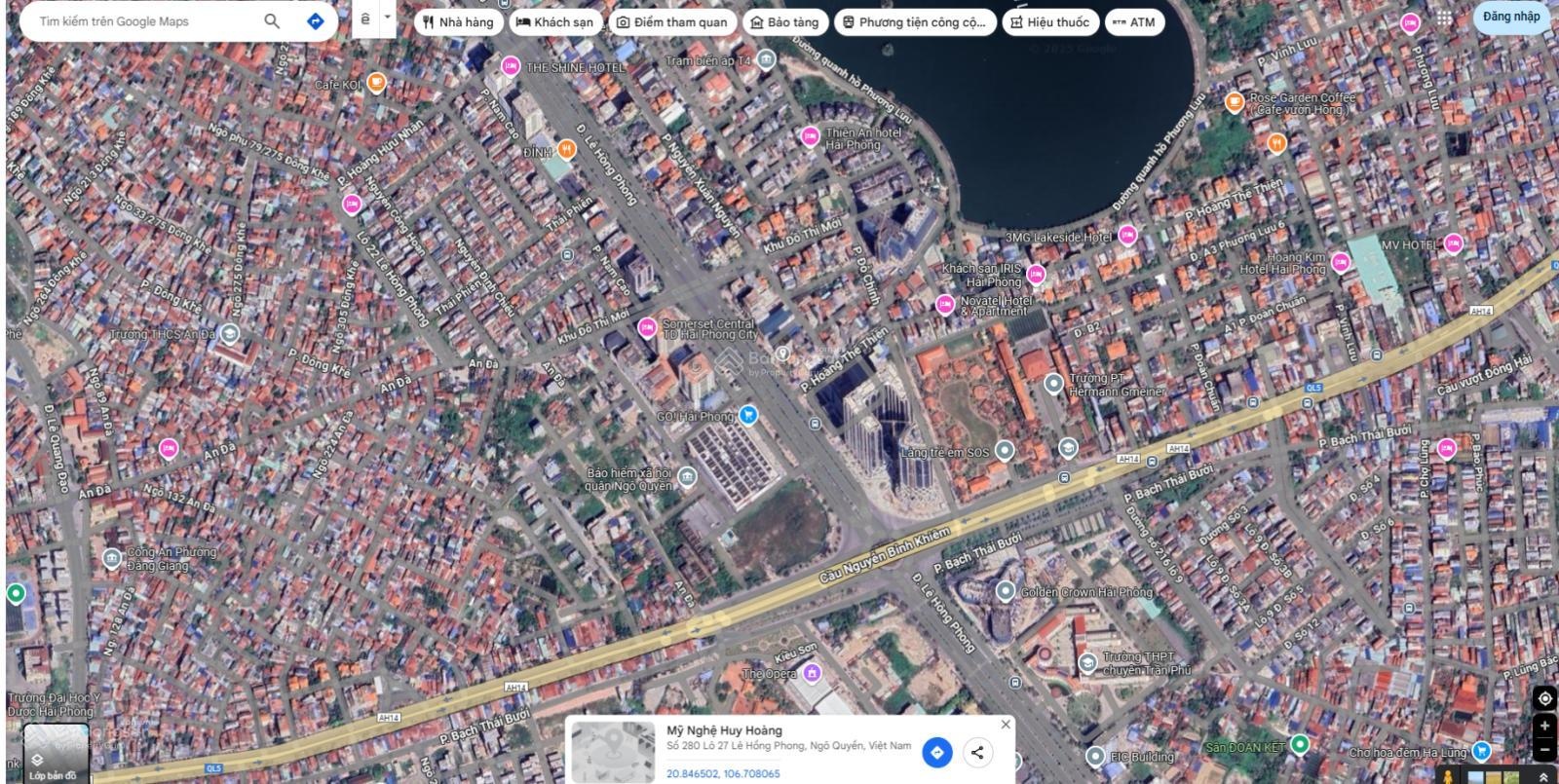Filter map by Nhà hàng

(x=458, y=21)
